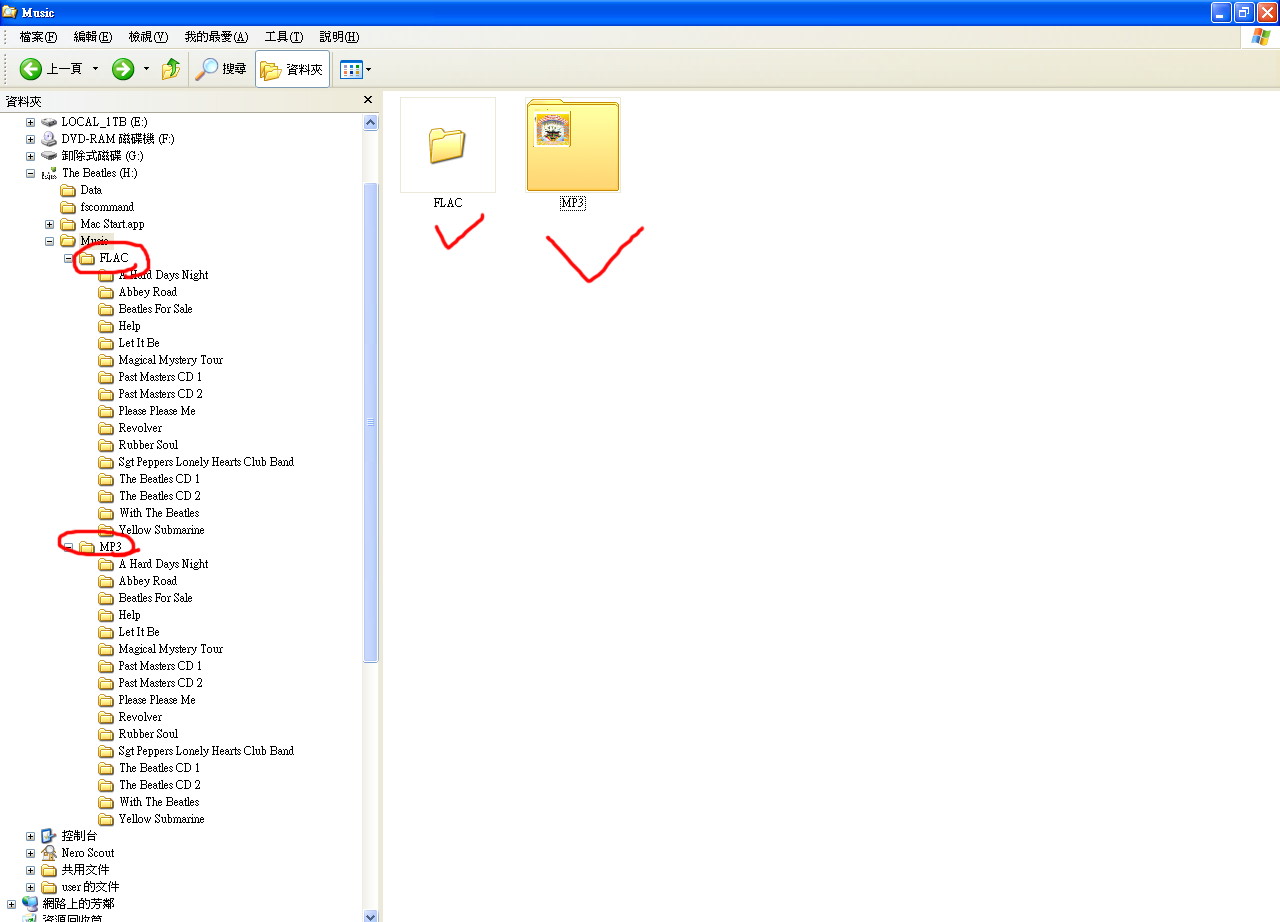Expand 卸除式磁碟 (G:) node
This screenshot has height=922, width=1280.
tap(30, 156)
